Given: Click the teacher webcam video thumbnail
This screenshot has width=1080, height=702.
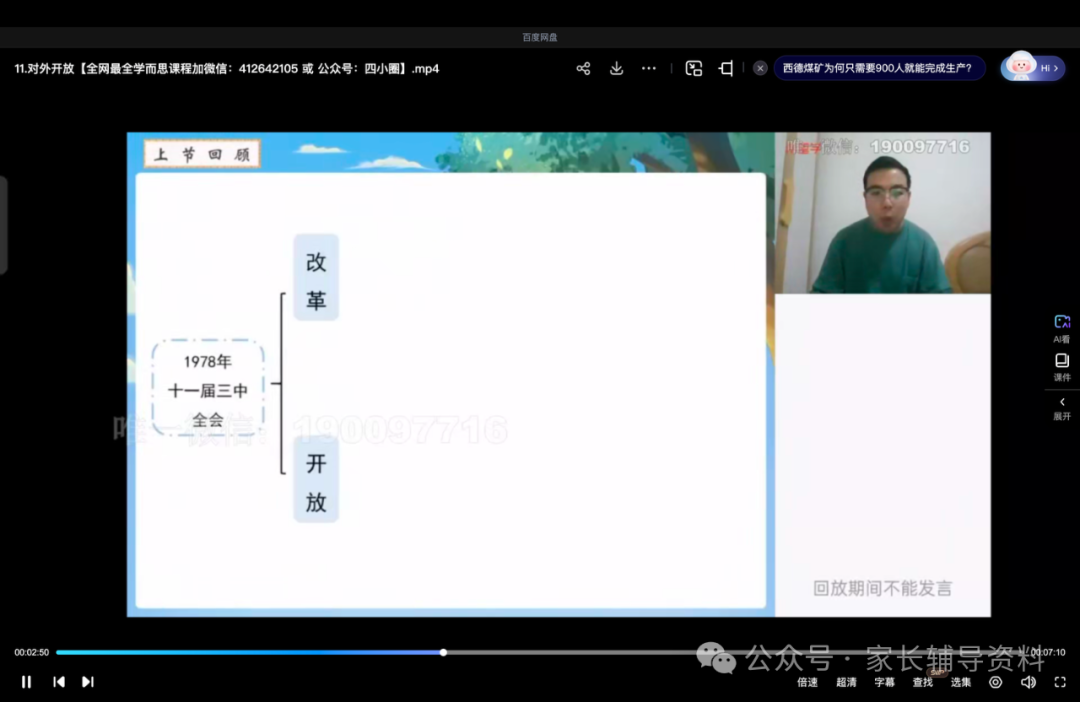Looking at the screenshot, I should 883,213.
